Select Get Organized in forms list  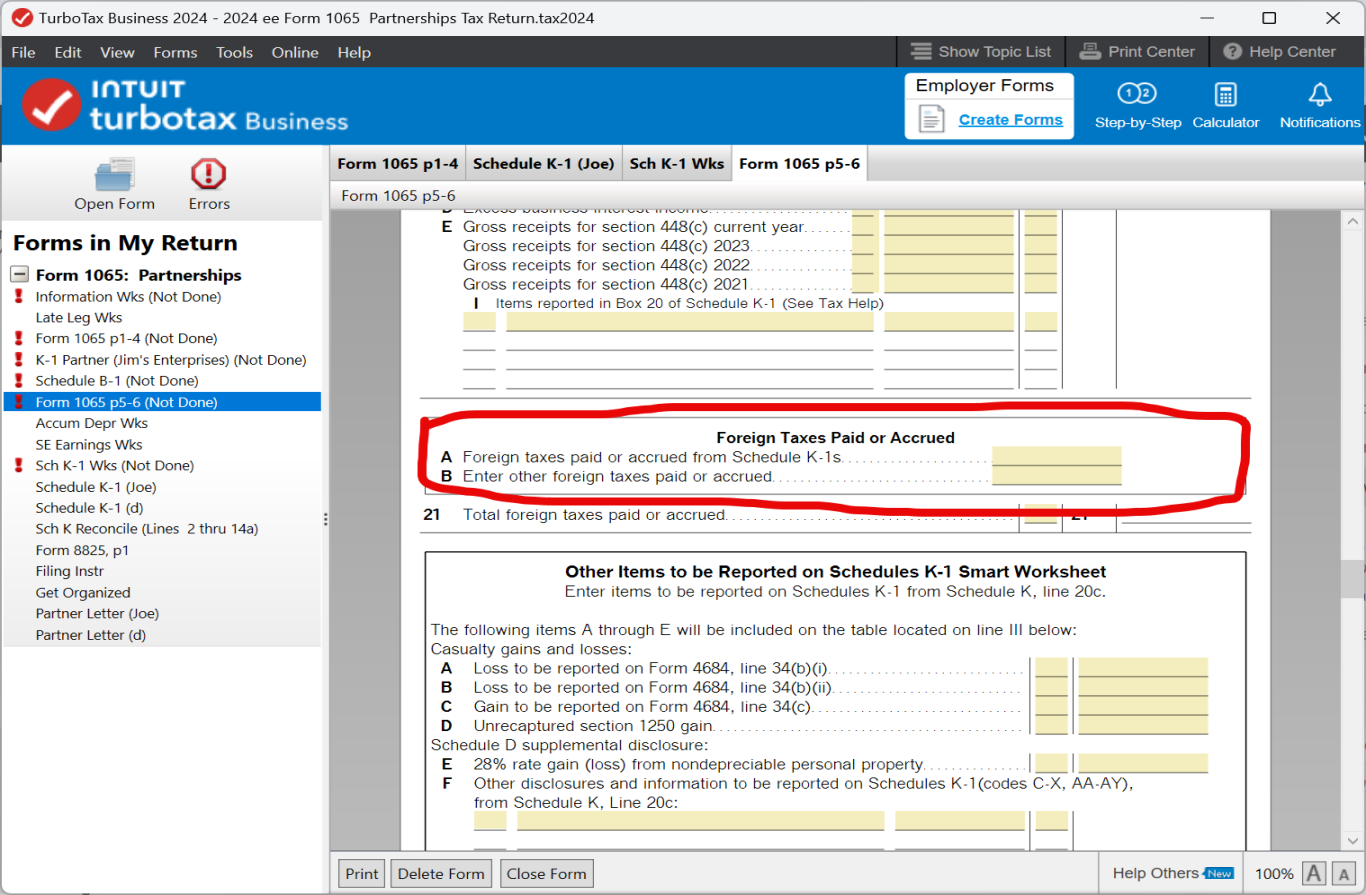[x=83, y=592]
